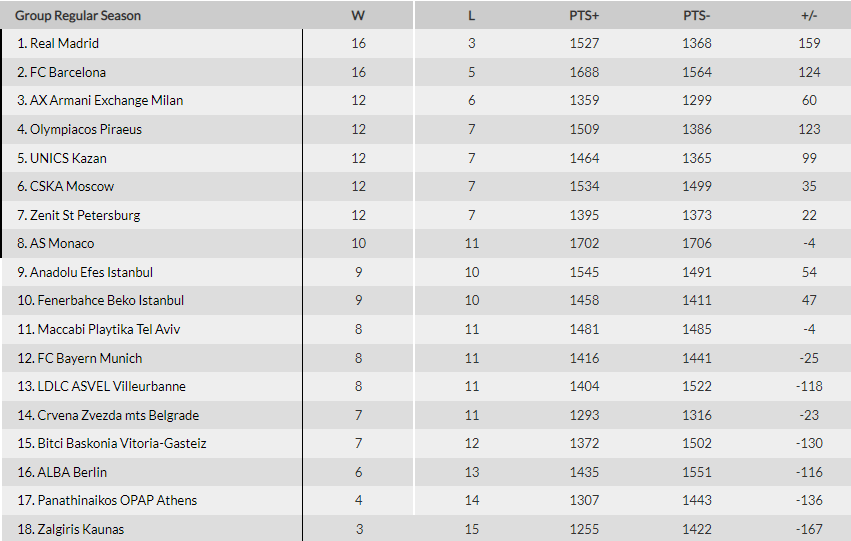Screen dimensions: 851x541
Task: Click the Real Madrid team name
Action: [65, 44]
